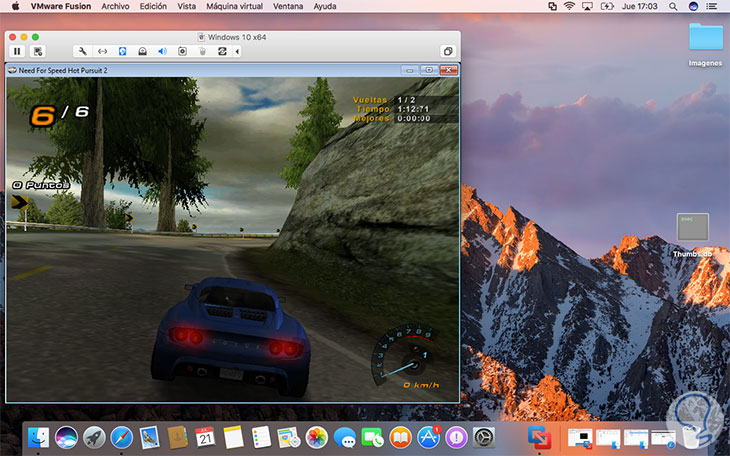Click the clock showing Jue 17:03
Image resolution: width=730 pixels, height=456 pixels.
640,6
